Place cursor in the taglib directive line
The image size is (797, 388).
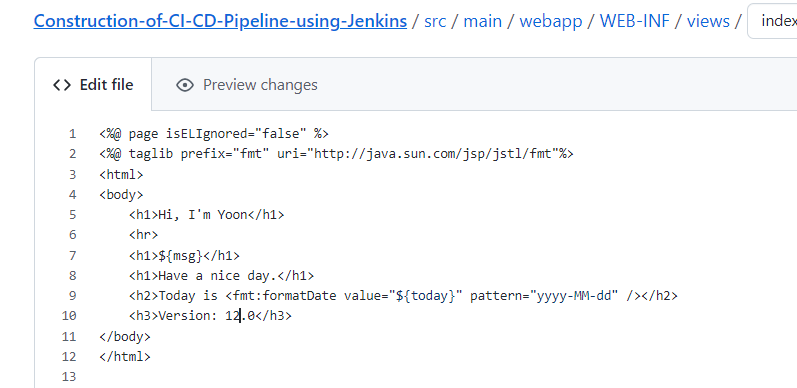click(x=336, y=154)
